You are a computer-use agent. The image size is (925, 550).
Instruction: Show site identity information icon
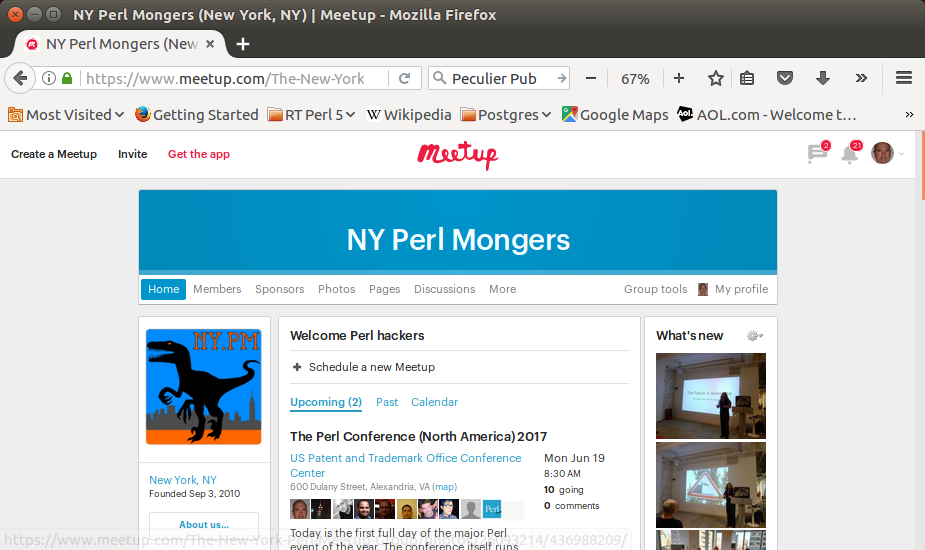[49, 78]
